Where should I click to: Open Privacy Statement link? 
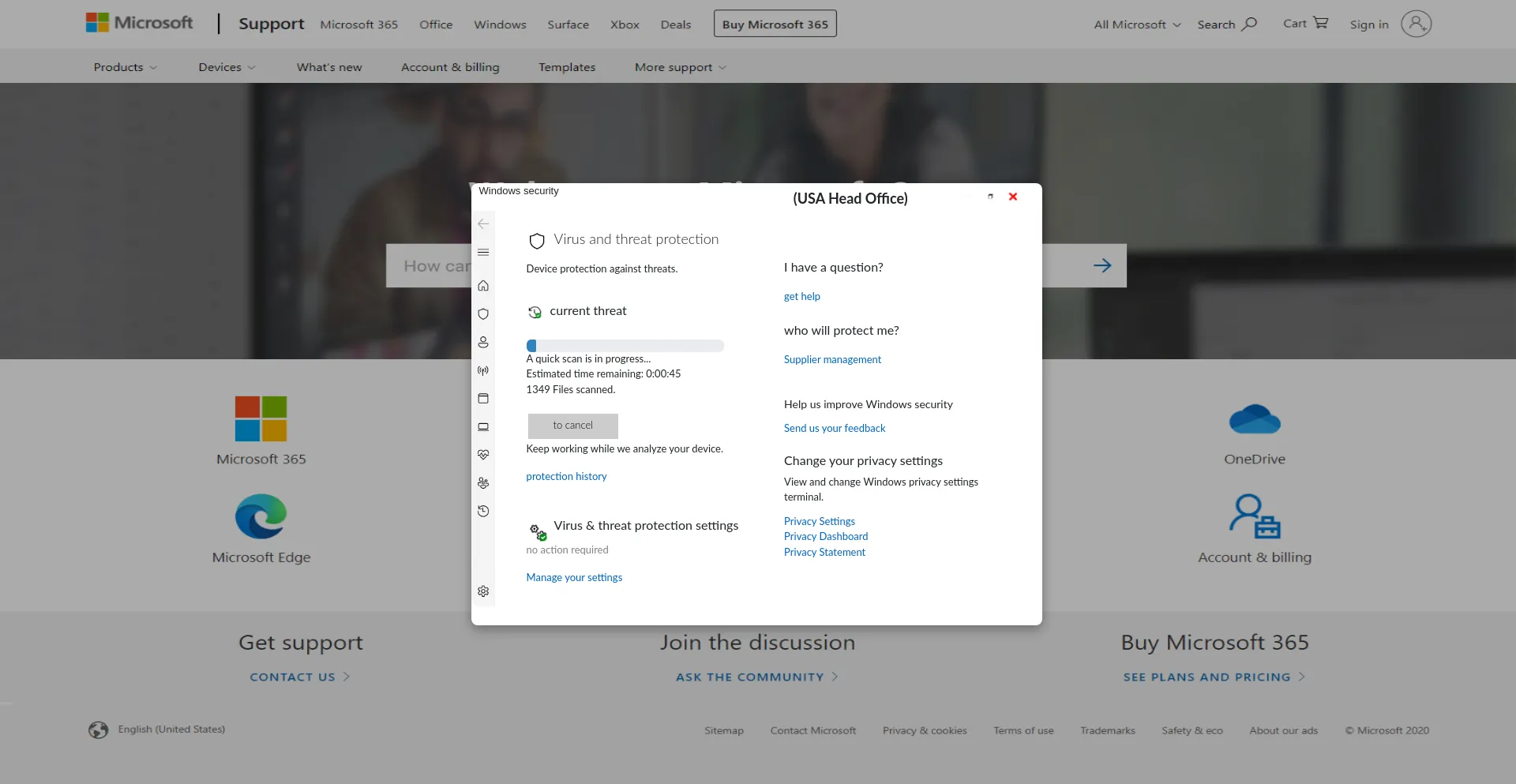(824, 553)
